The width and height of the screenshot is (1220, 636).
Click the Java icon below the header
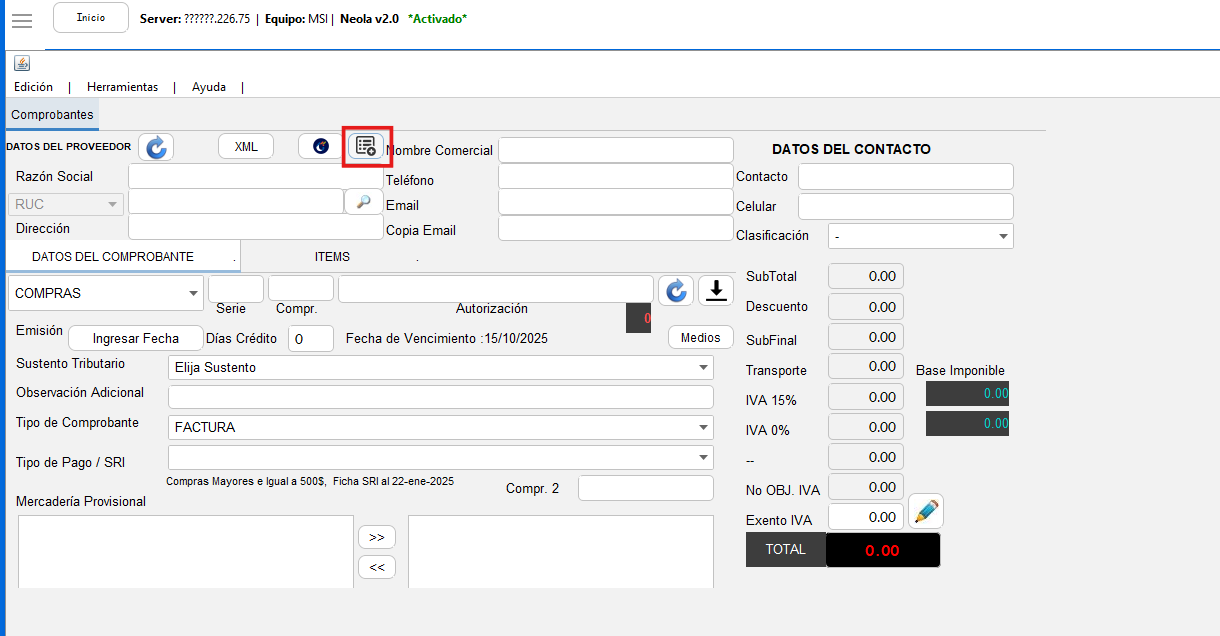click(22, 64)
